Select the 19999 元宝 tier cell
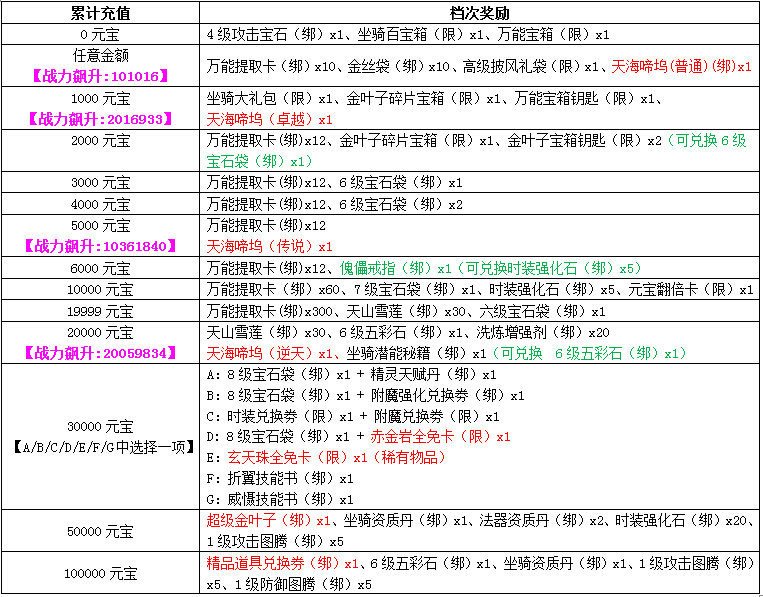 (99, 311)
